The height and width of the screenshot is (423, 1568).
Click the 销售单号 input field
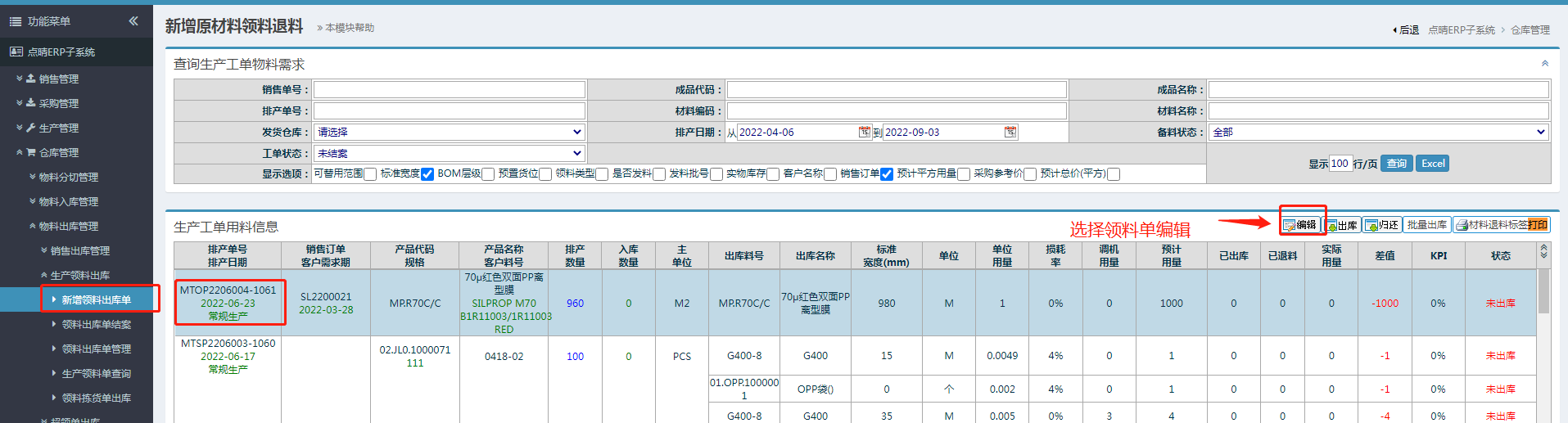(449, 90)
